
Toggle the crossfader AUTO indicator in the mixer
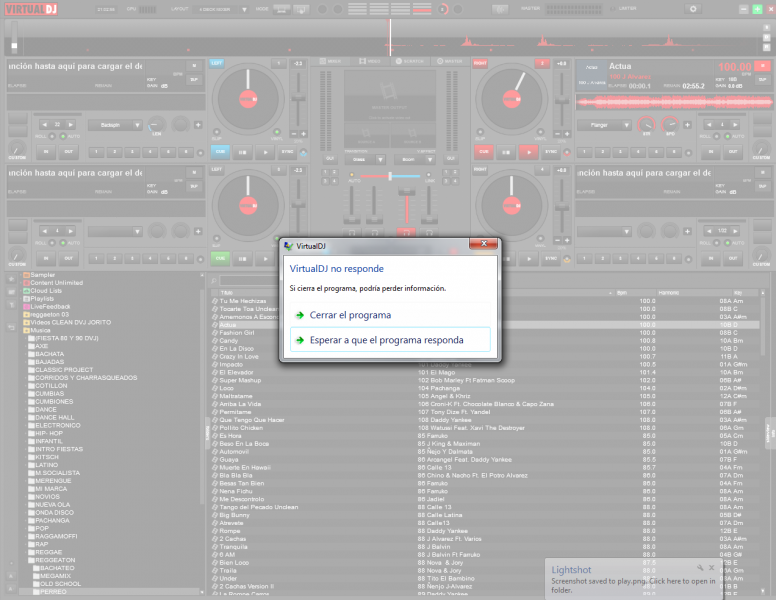click(x=352, y=175)
